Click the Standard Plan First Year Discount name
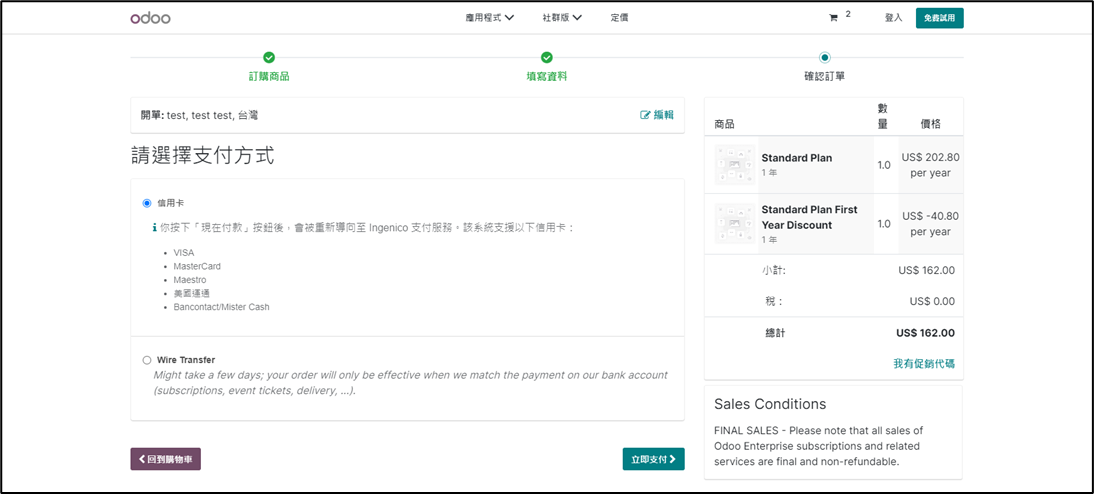1094x494 pixels. [809, 217]
